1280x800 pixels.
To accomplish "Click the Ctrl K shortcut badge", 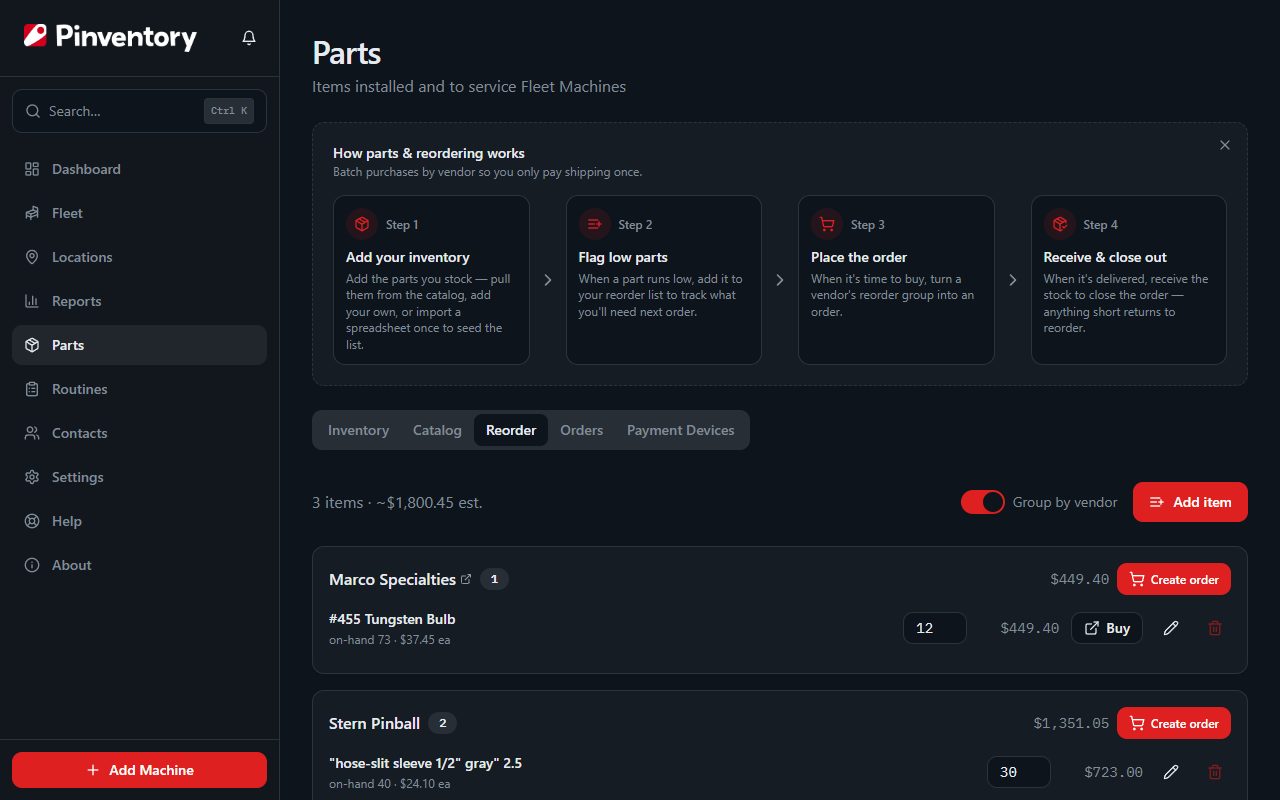I will (x=229, y=111).
